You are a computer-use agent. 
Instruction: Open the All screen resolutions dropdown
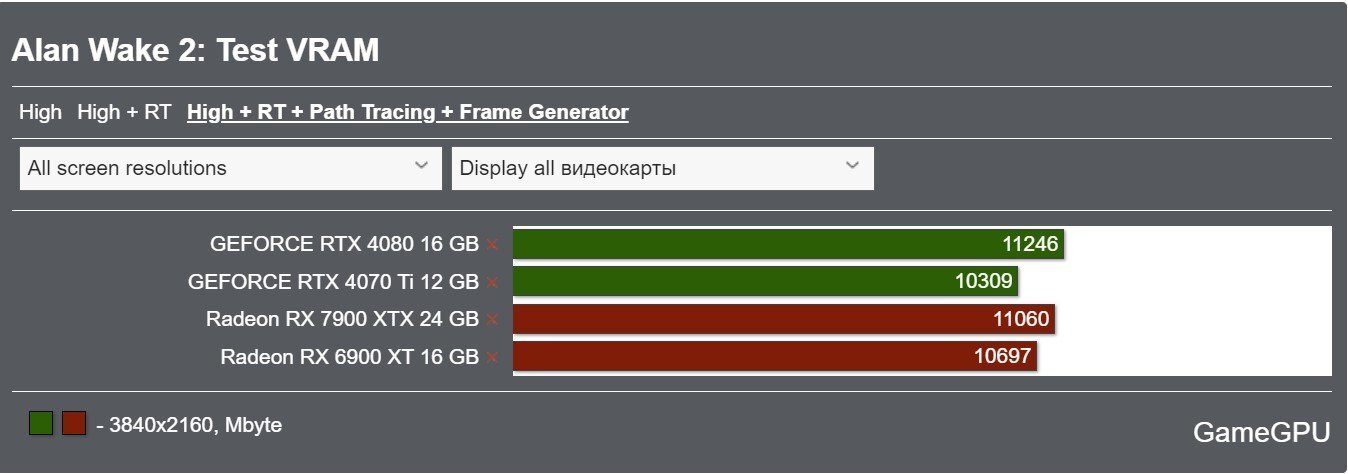coord(231,168)
